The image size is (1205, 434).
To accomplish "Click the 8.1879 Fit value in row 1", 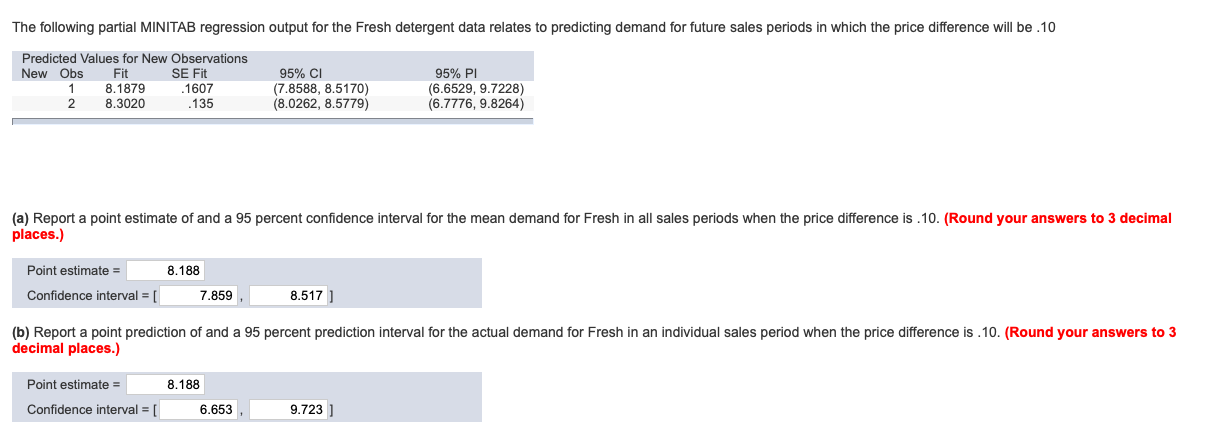I will [x=125, y=88].
